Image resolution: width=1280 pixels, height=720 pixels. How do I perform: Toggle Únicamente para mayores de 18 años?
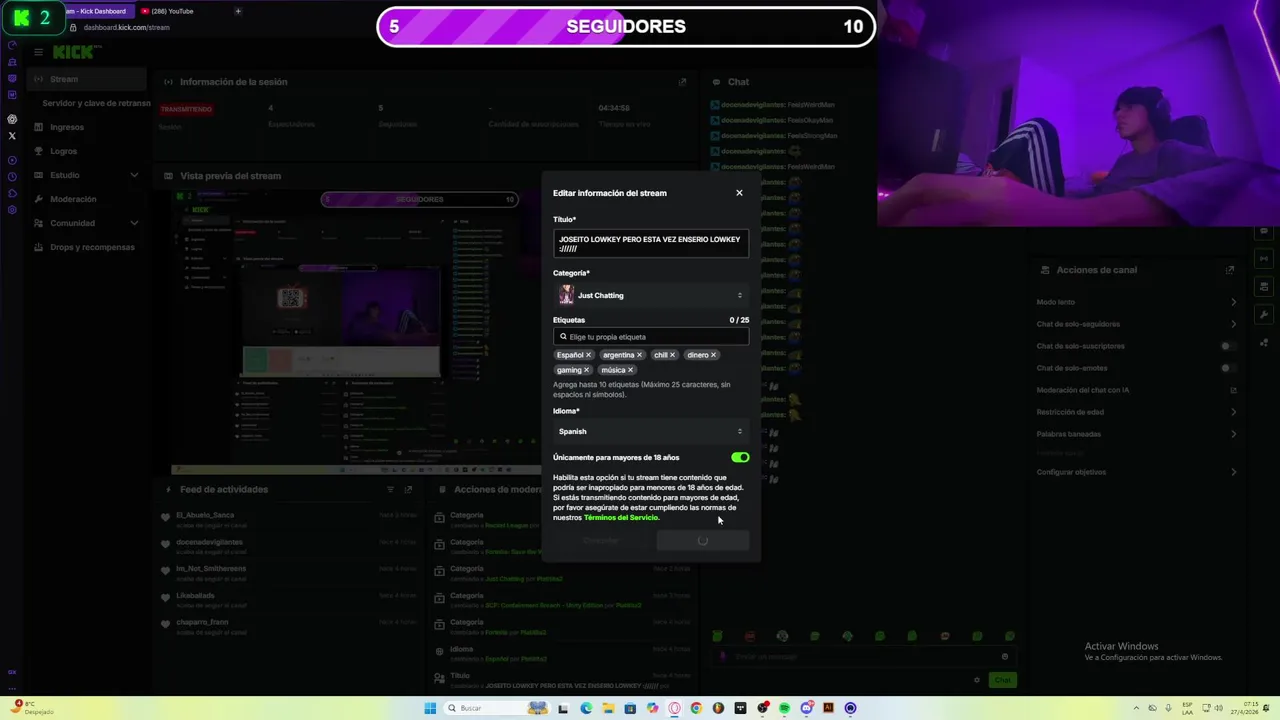pyautogui.click(x=740, y=457)
